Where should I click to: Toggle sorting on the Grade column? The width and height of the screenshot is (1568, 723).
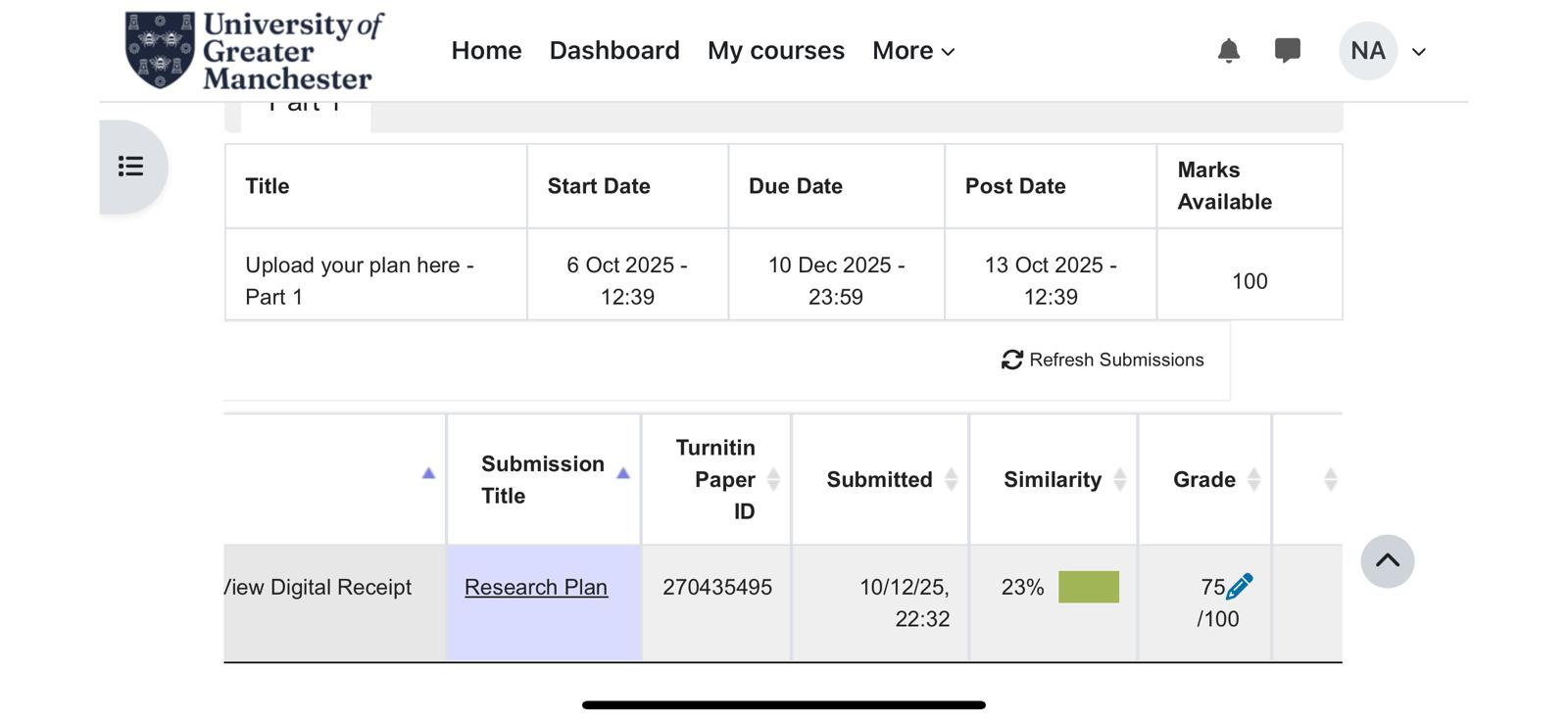(x=1255, y=479)
